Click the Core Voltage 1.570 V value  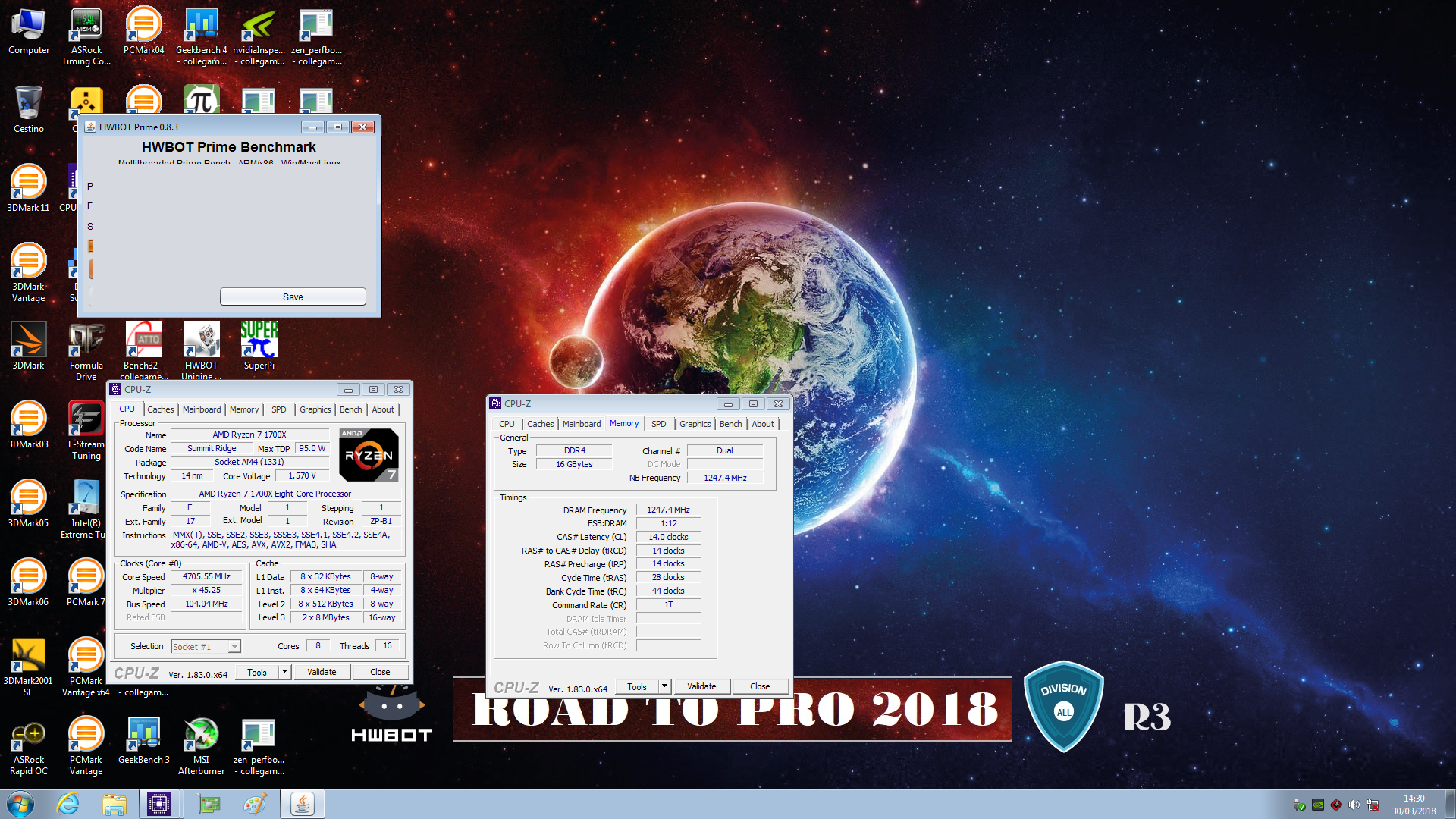[302, 476]
